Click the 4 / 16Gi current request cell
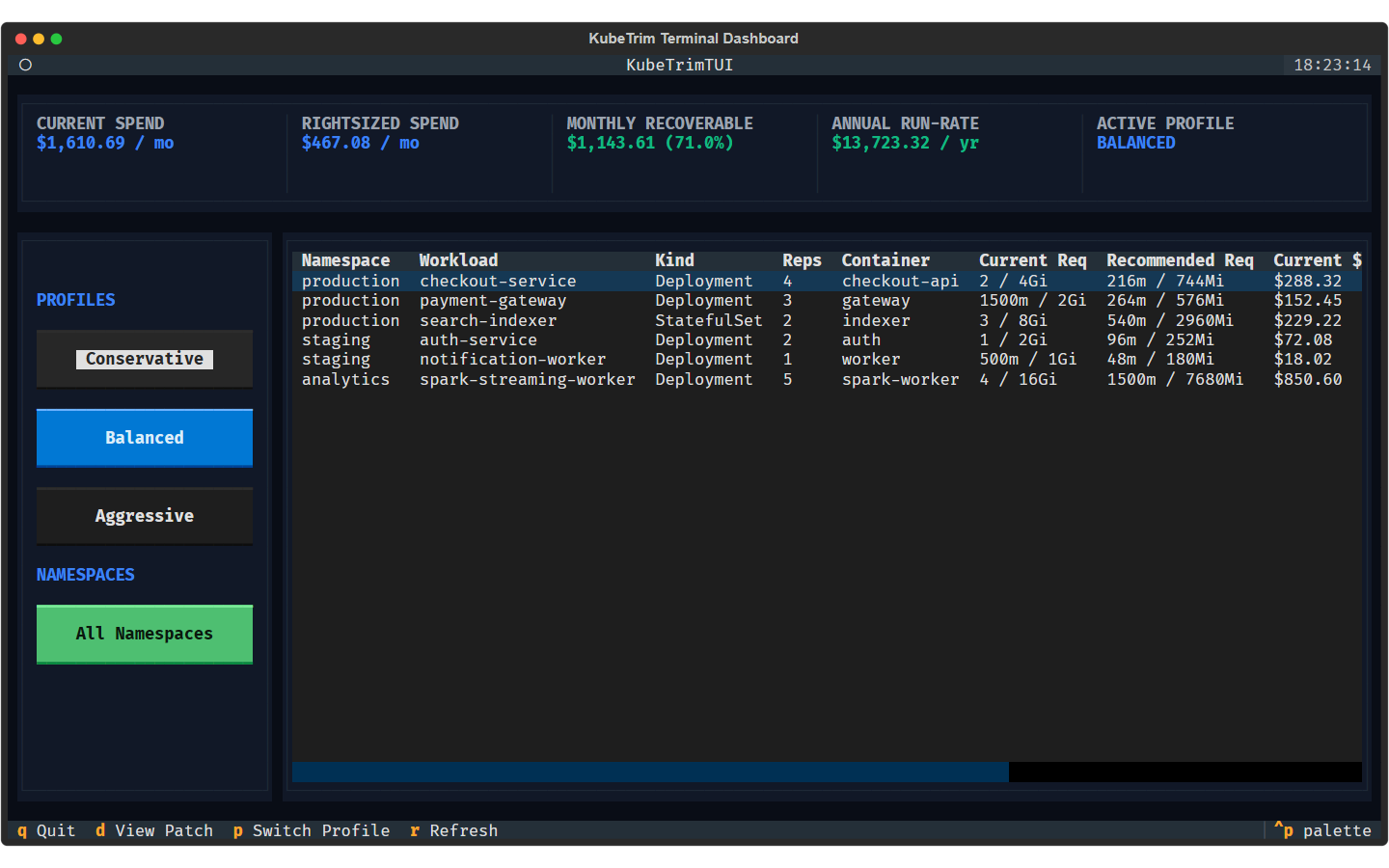 pyautogui.click(x=1019, y=379)
